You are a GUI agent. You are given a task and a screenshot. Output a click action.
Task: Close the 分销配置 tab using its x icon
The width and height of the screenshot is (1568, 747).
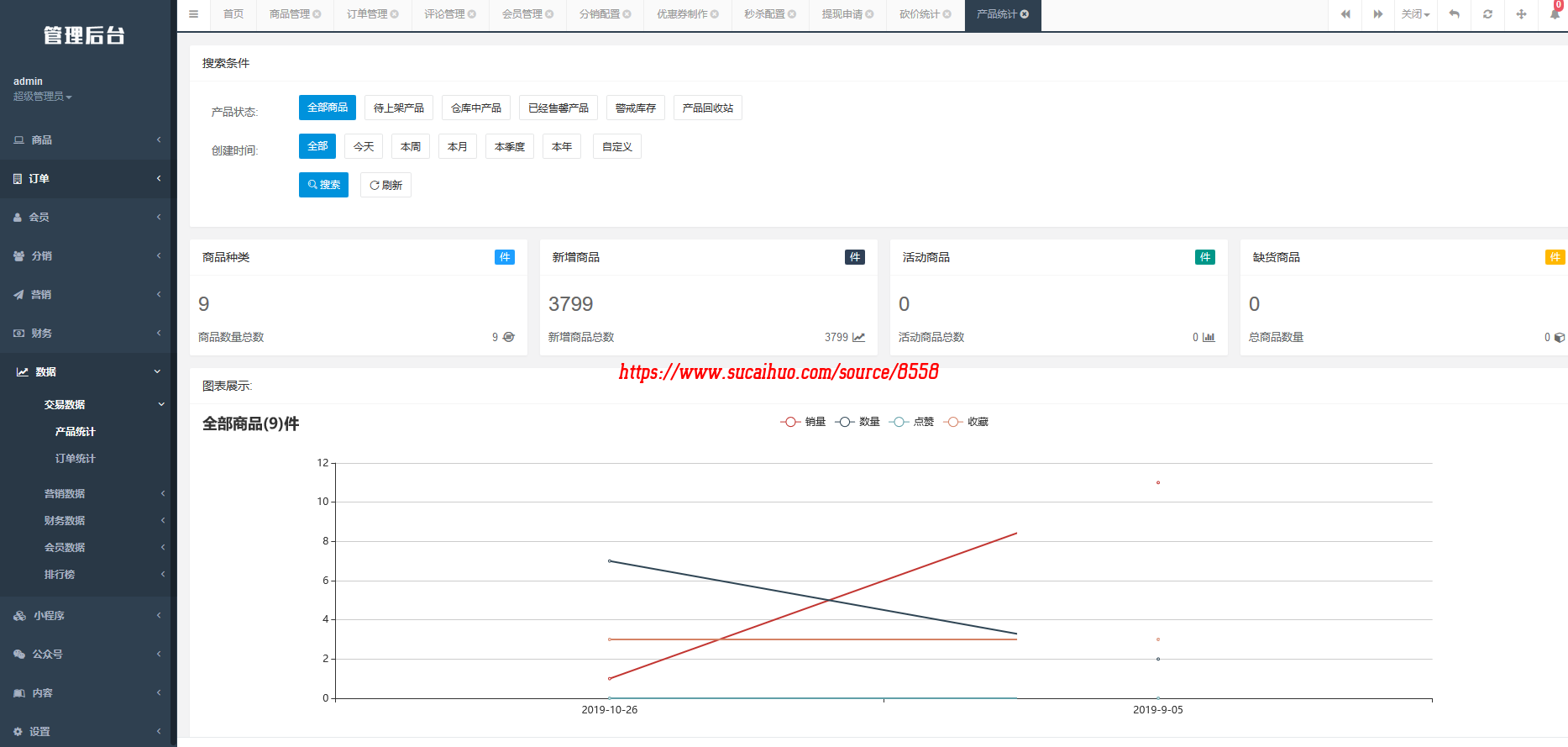(627, 14)
